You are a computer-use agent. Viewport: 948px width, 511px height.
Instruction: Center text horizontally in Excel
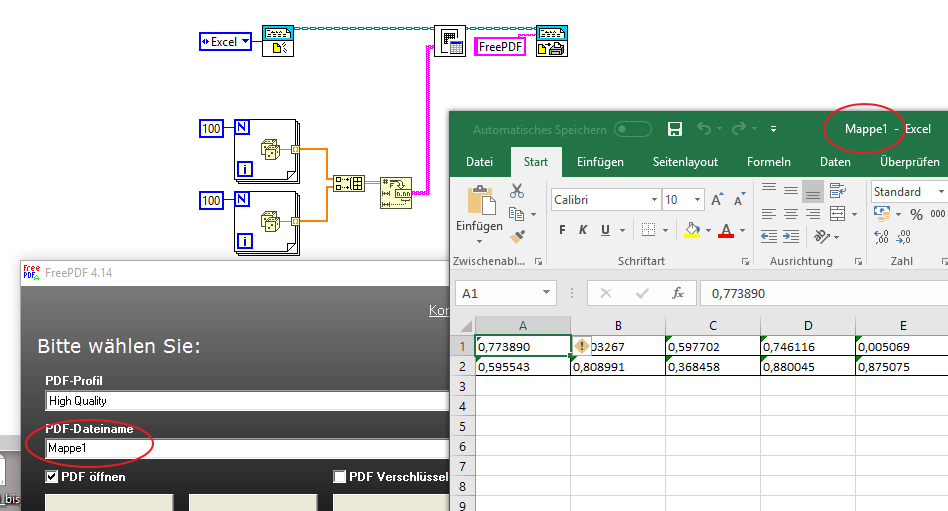coord(791,214)
